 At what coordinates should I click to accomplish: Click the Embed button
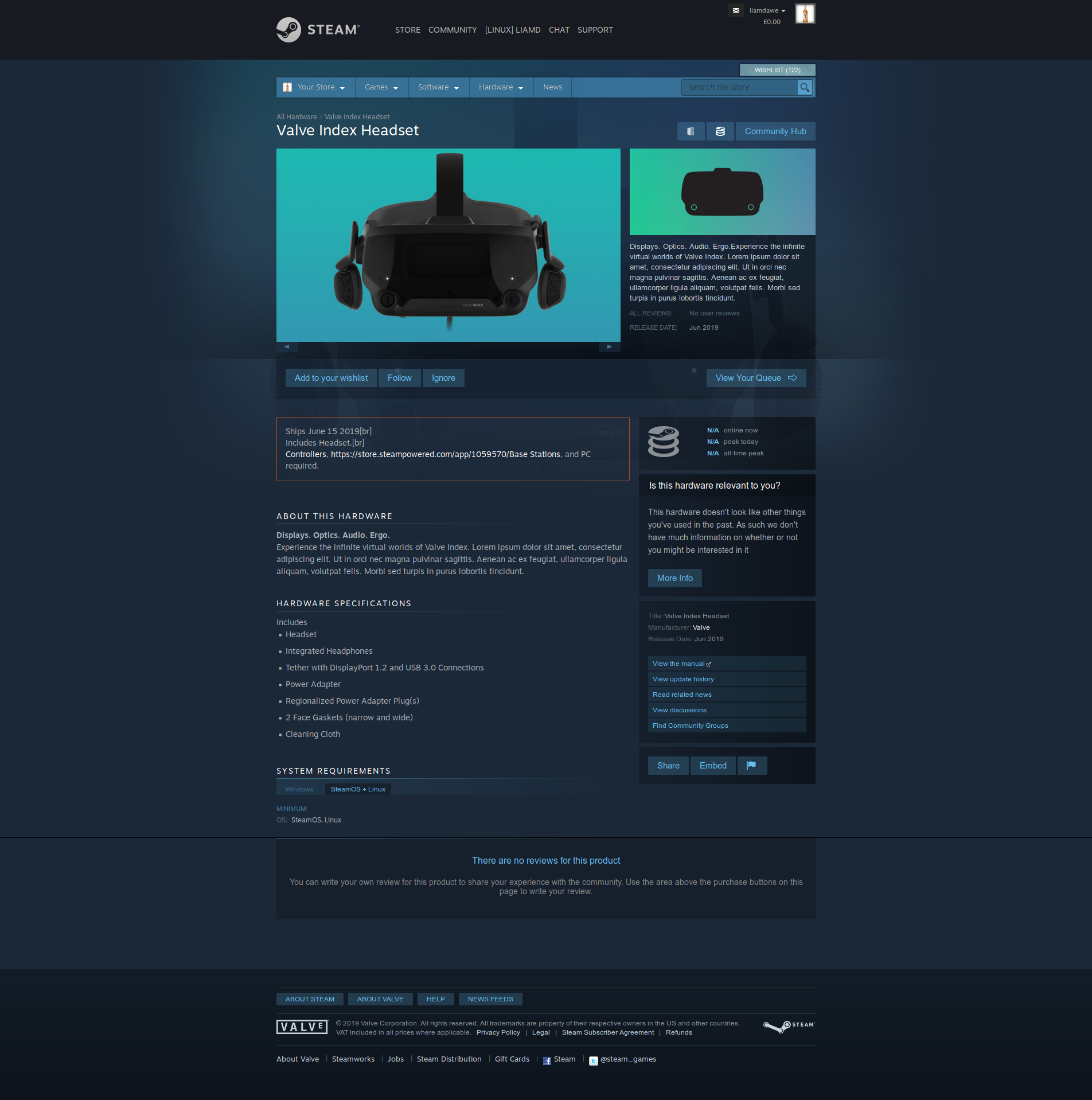[x=713, y=766]
